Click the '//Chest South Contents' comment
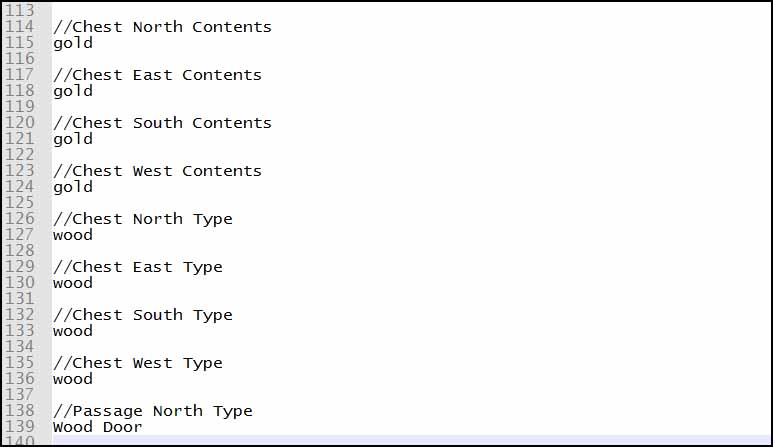 click(162, 123)
